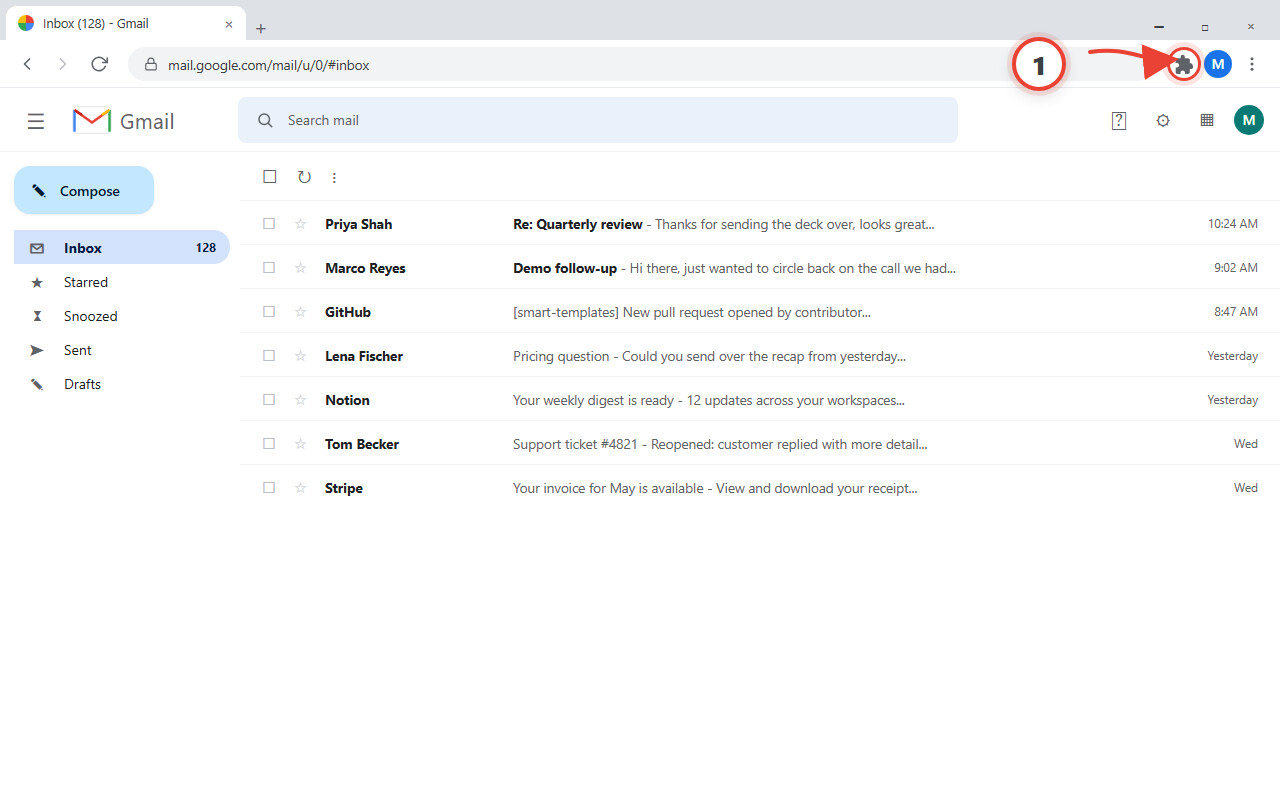This screenshot has width=1280, height=800.
Task: Open the Starred folder
Action: (122, 282)
